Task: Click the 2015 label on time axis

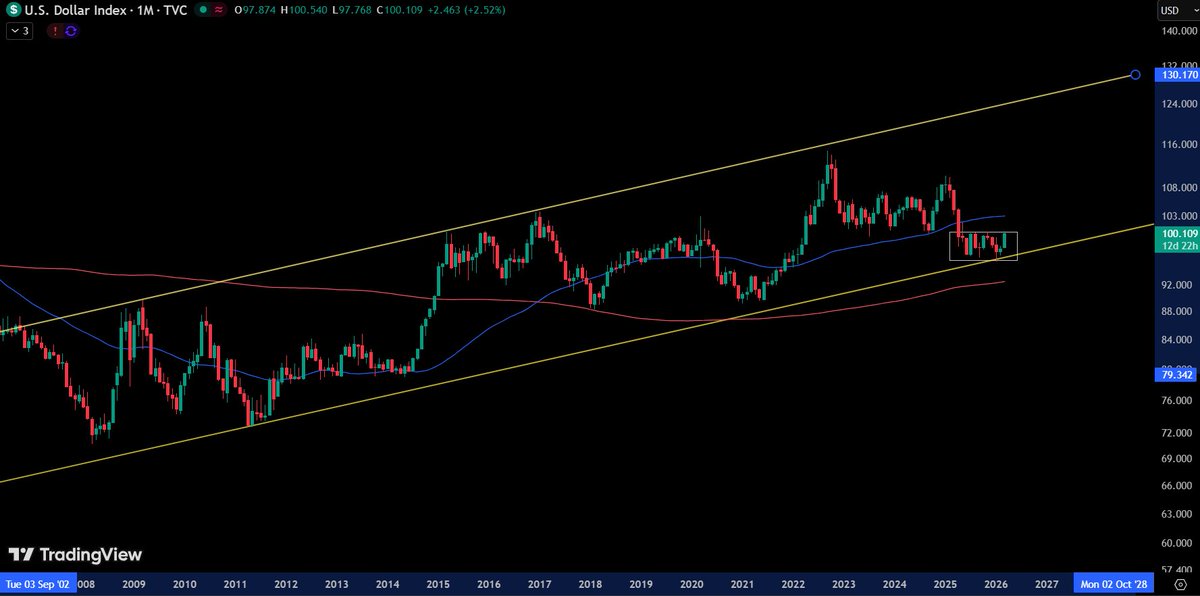Action: (438, 583)
